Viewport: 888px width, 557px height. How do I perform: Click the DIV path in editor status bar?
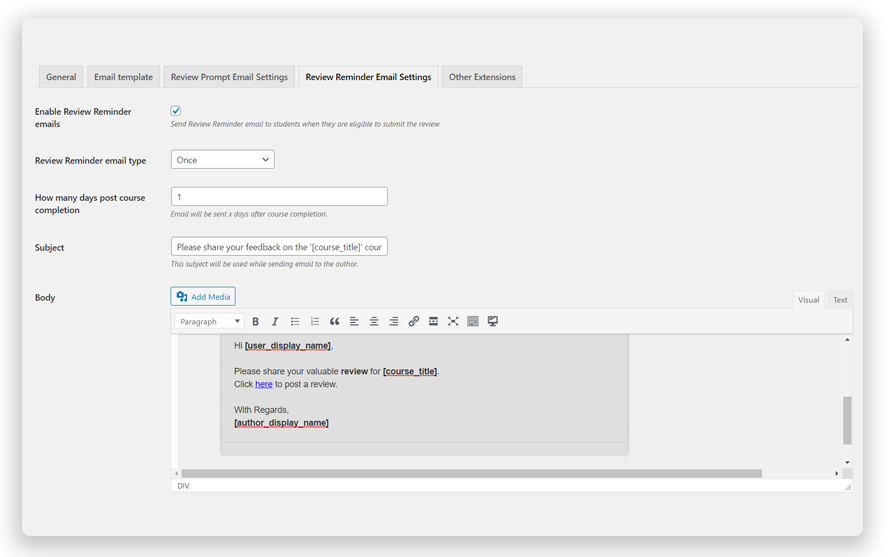click(183, 486)
